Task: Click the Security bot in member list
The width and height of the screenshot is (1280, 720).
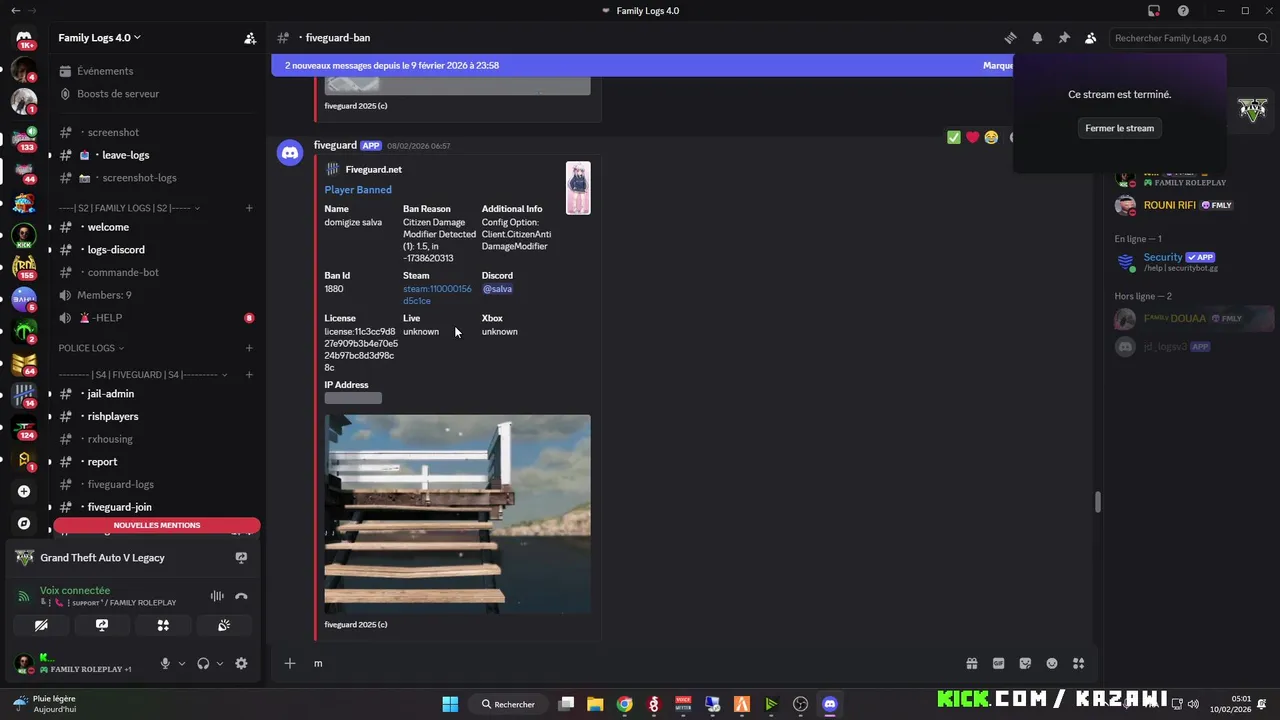Action: click(1192, 262)
